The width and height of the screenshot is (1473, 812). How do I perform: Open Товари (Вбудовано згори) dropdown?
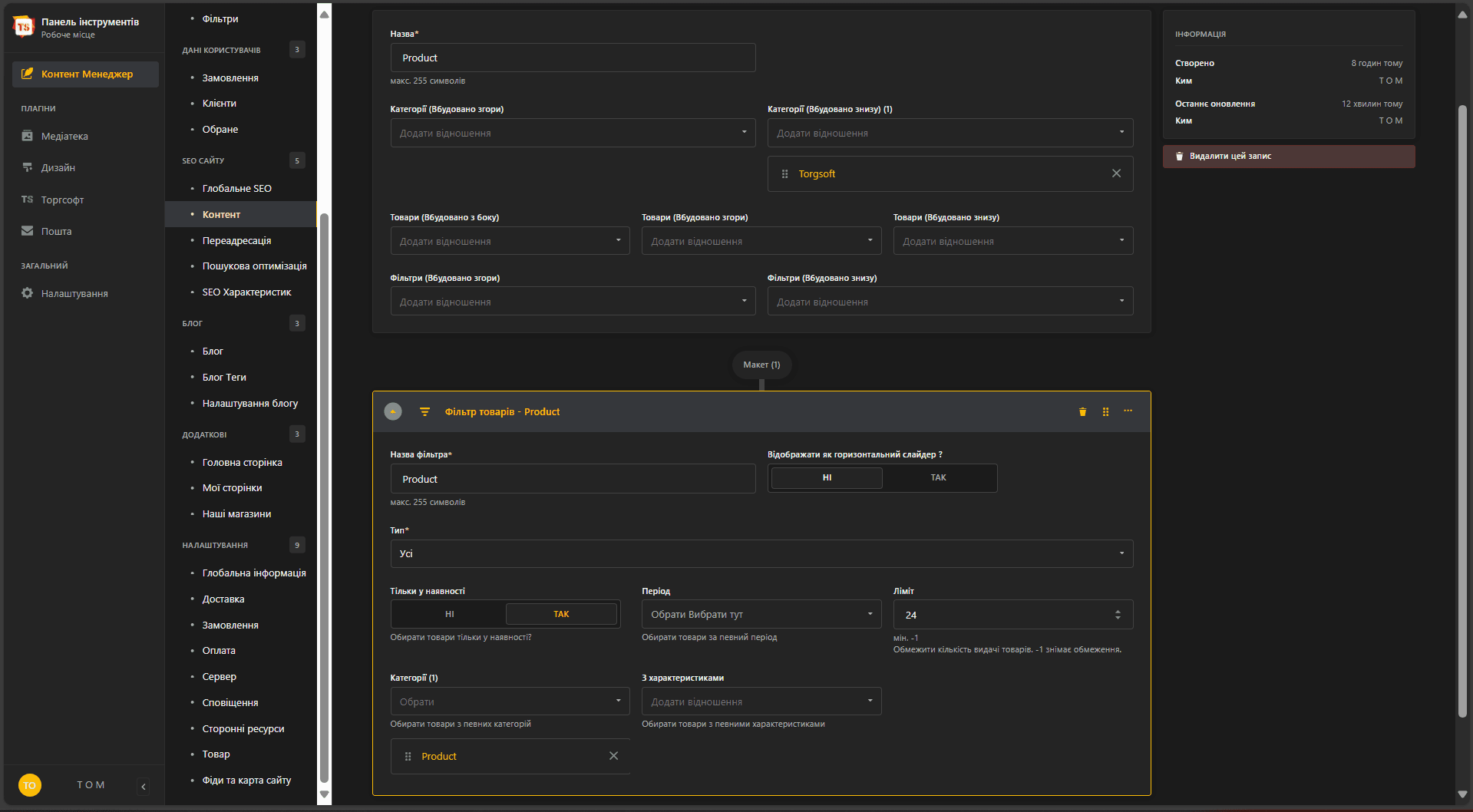tap(761, 241)
